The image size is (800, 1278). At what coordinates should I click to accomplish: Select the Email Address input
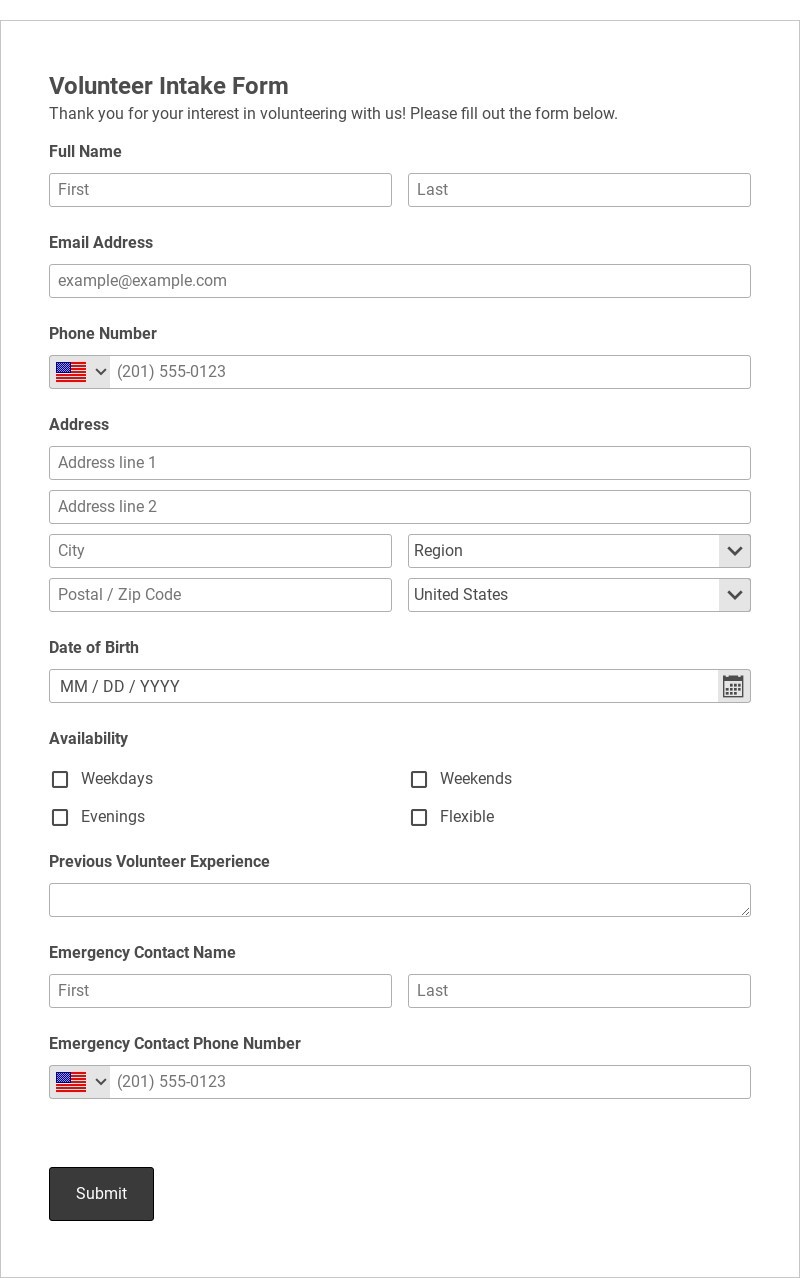[x=400, y=281]
